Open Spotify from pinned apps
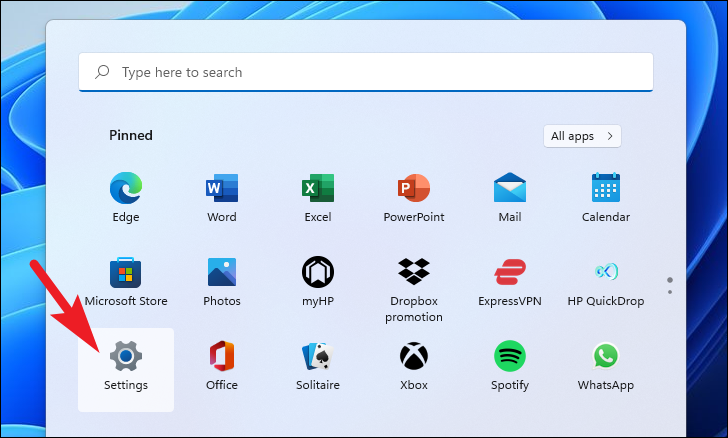Viewport: 728px width, 438px height. (510, 357)
